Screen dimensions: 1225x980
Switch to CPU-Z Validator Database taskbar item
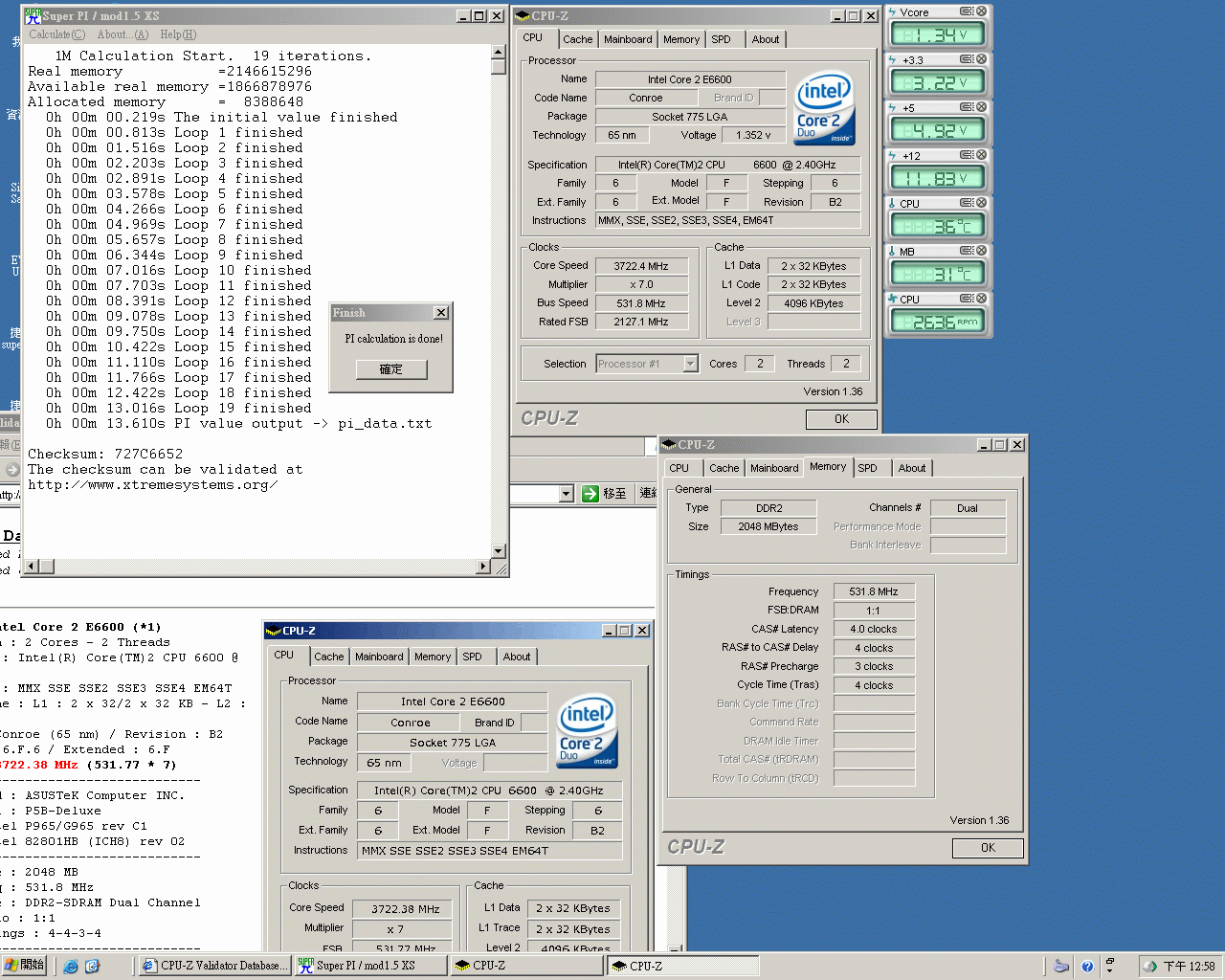[214, 966]
